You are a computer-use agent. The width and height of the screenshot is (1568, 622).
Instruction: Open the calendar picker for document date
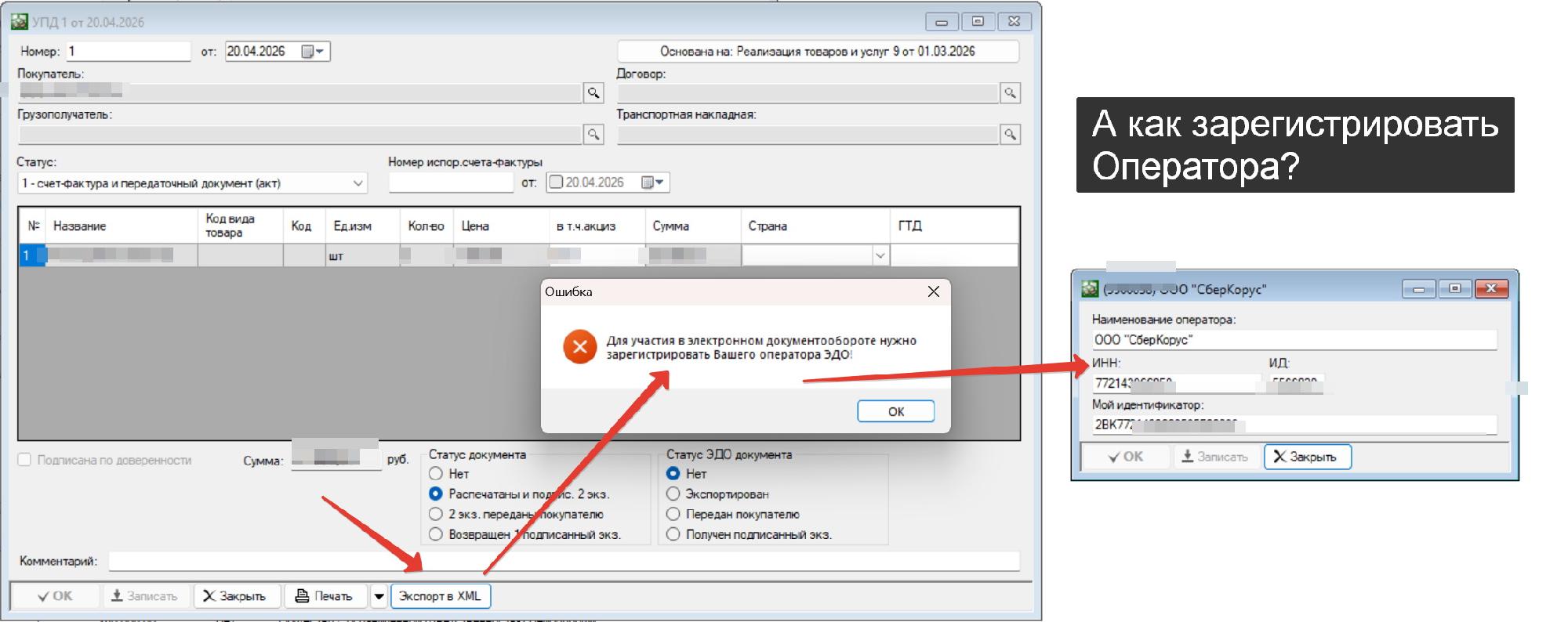click(313, 52)
